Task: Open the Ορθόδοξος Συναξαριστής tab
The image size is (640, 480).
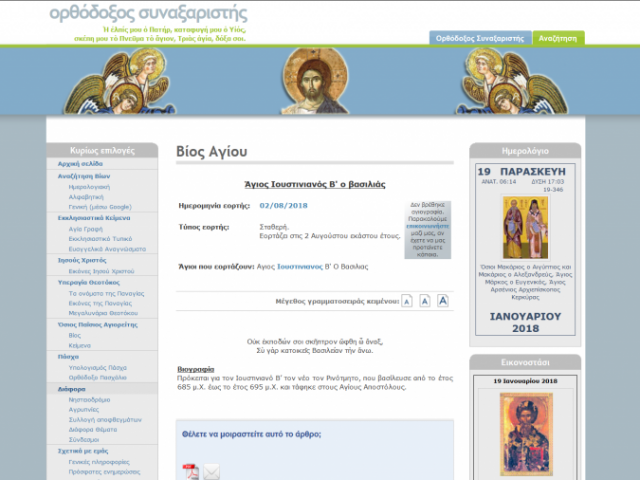Action: coord(480,38)
